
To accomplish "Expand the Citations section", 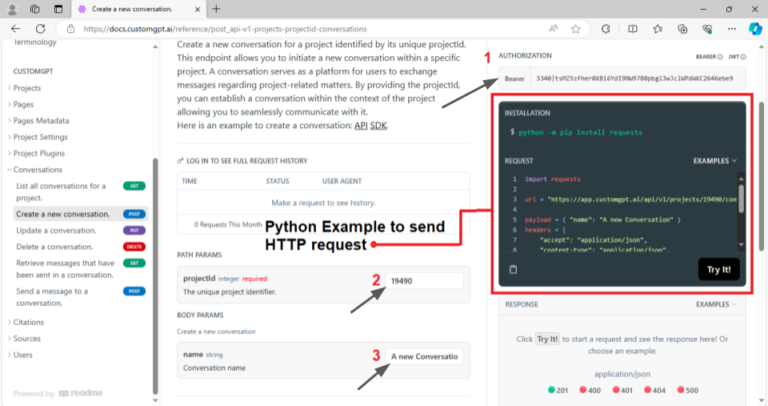I will [28, 322].
